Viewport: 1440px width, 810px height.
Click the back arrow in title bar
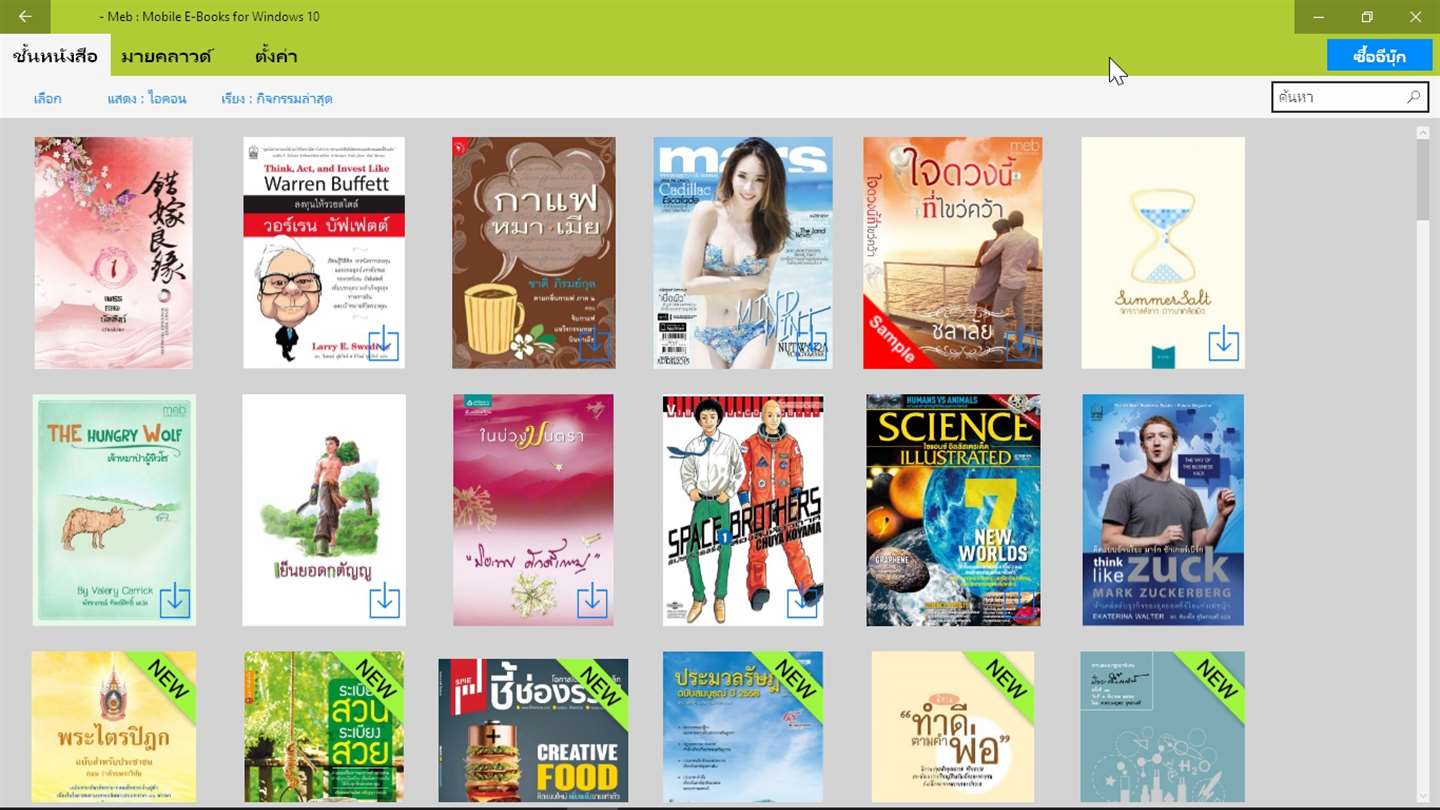pos(25,17)
